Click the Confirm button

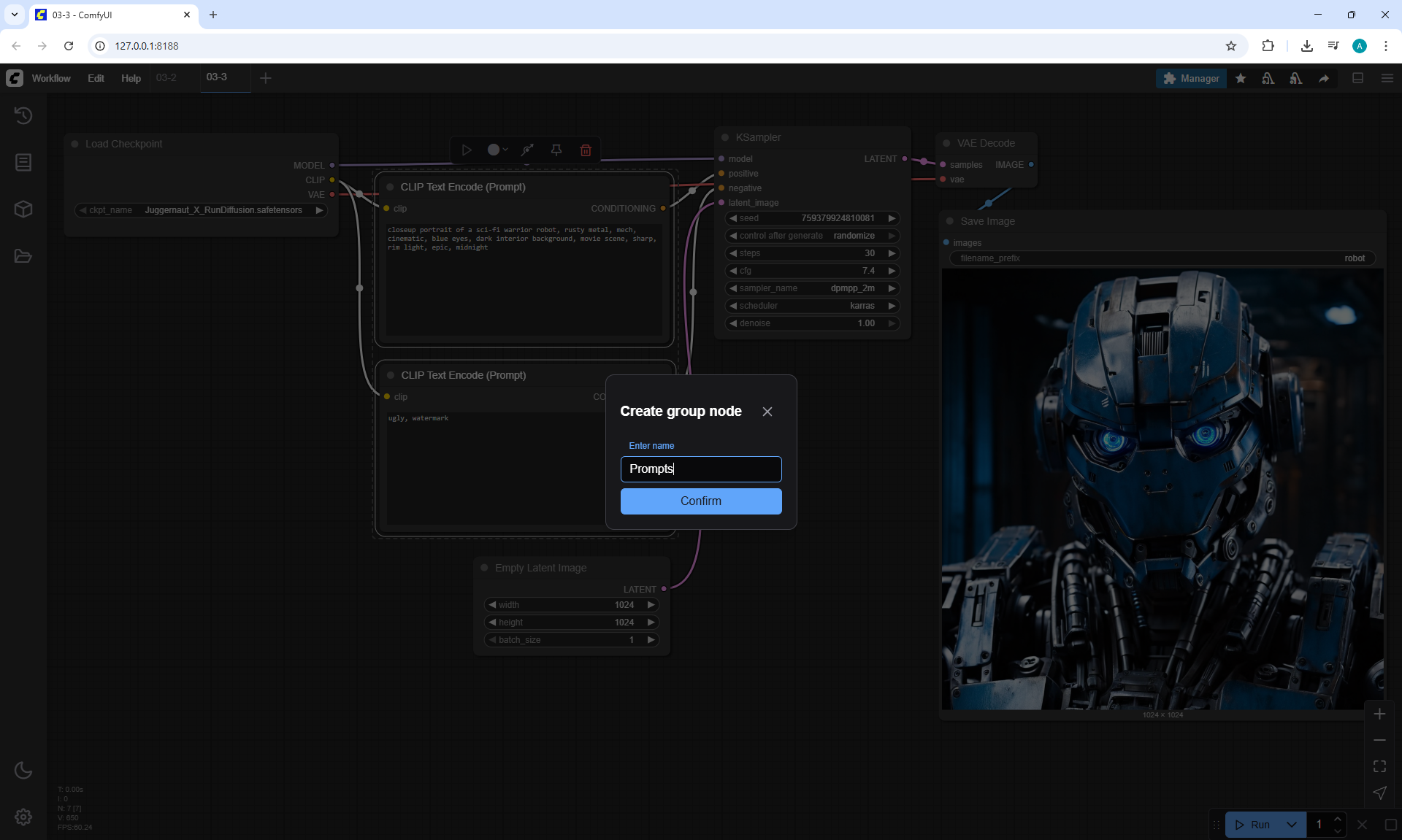(700, 501)
